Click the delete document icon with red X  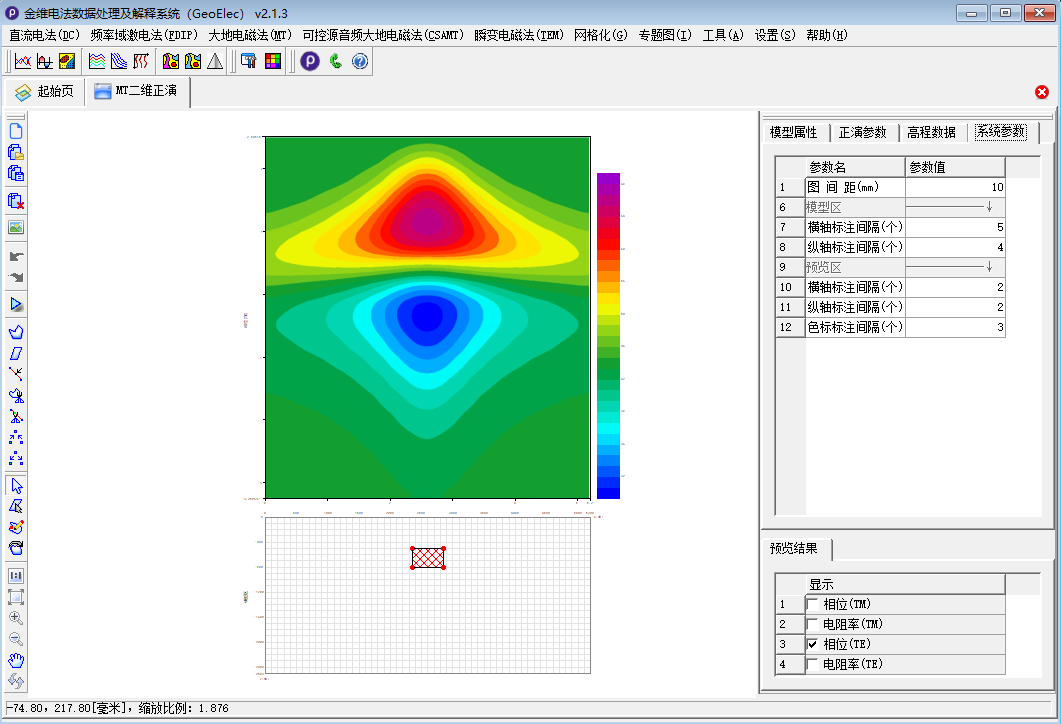[x=16, y=201]
